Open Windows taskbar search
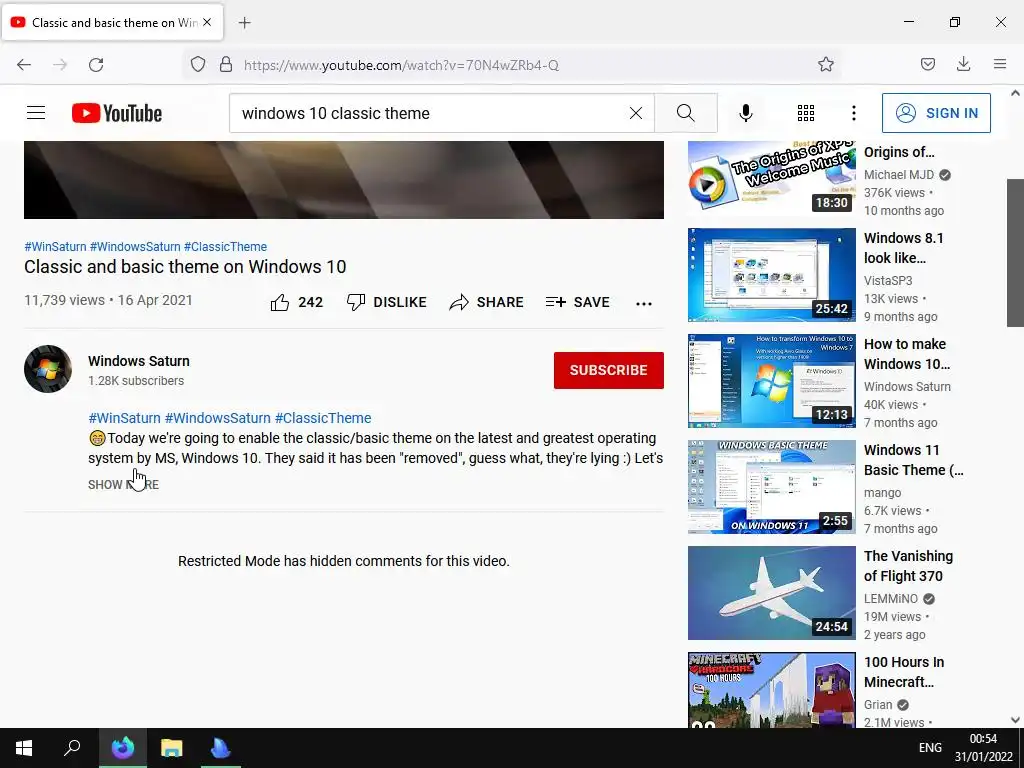The height and width of the screenshot is (768, 1024). 72,748
